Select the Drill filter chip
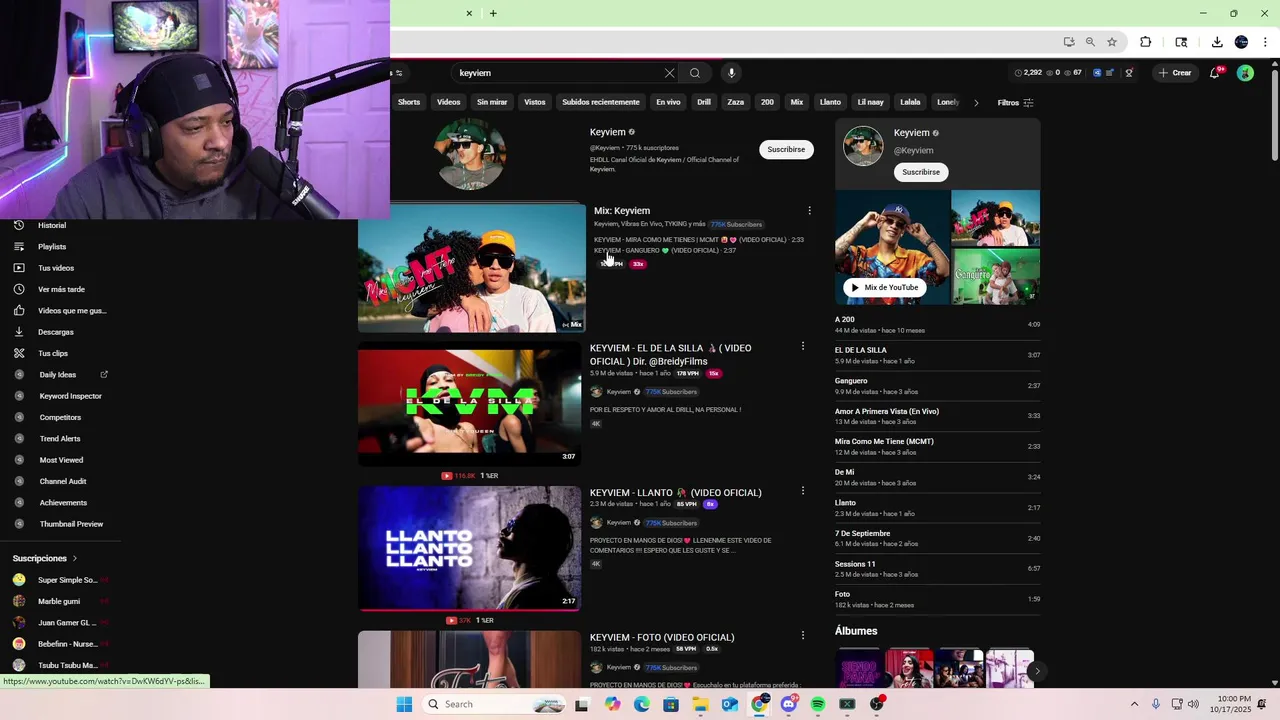Viewport: 1280px width, 720px height. (x=704, y=102)
